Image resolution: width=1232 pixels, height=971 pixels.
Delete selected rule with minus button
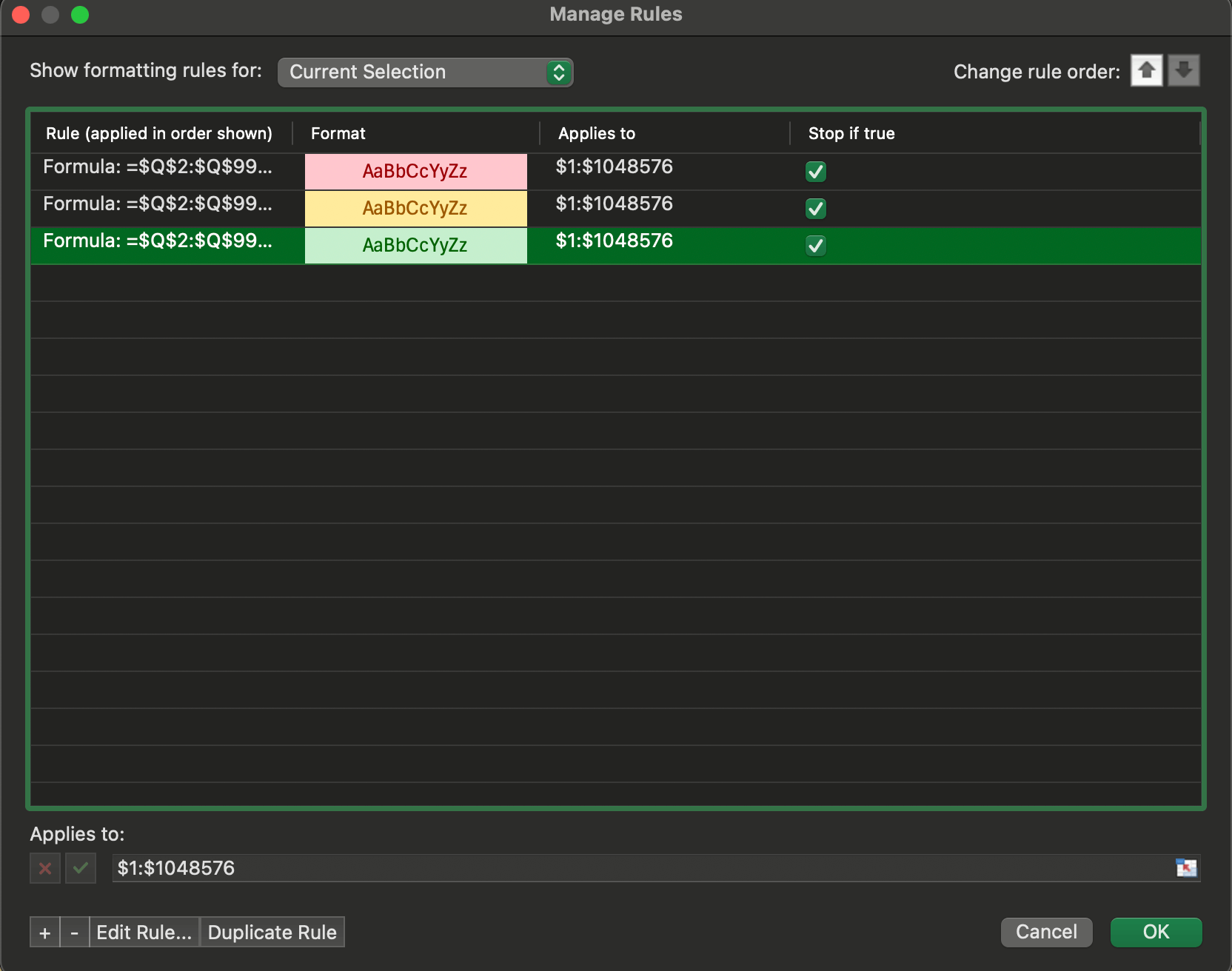click(x=74, y=933)
